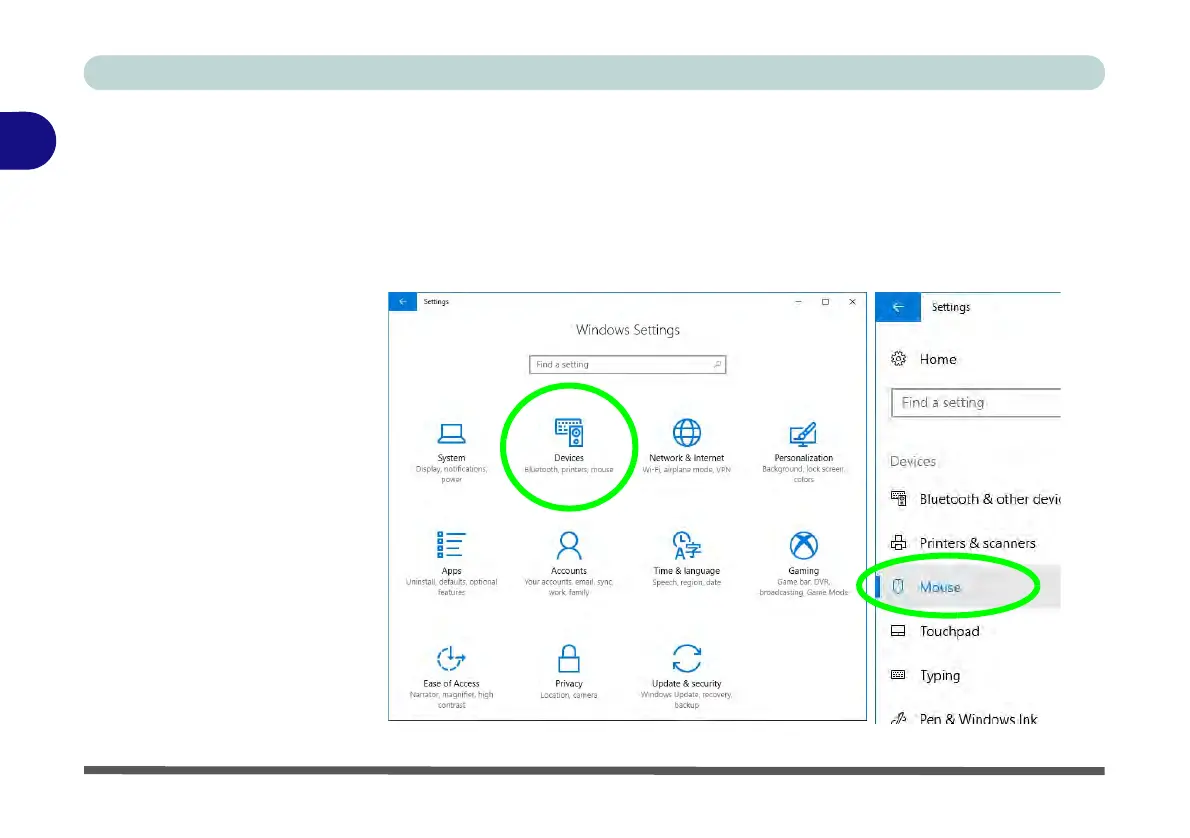Click the Home gear icon in sidebar

[x=899, y=359]
